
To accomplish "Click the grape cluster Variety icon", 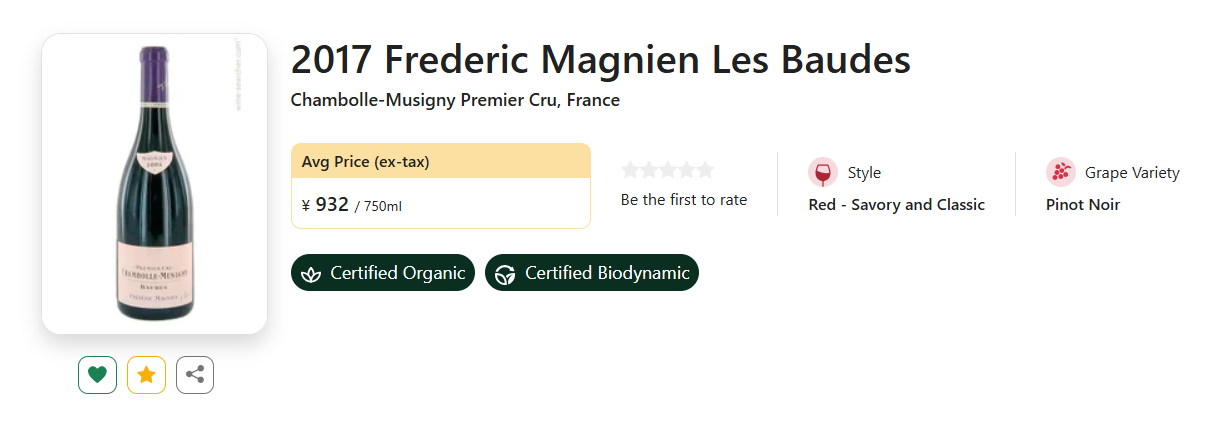I will coord(1061,172).
